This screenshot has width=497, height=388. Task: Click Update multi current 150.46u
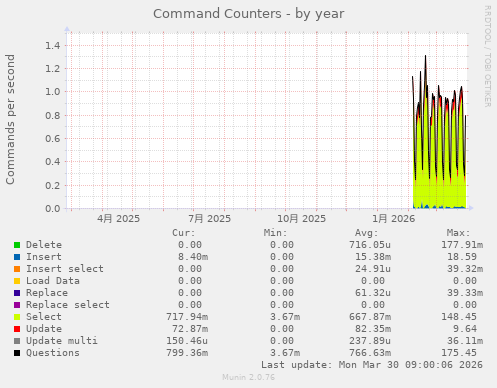187,341
